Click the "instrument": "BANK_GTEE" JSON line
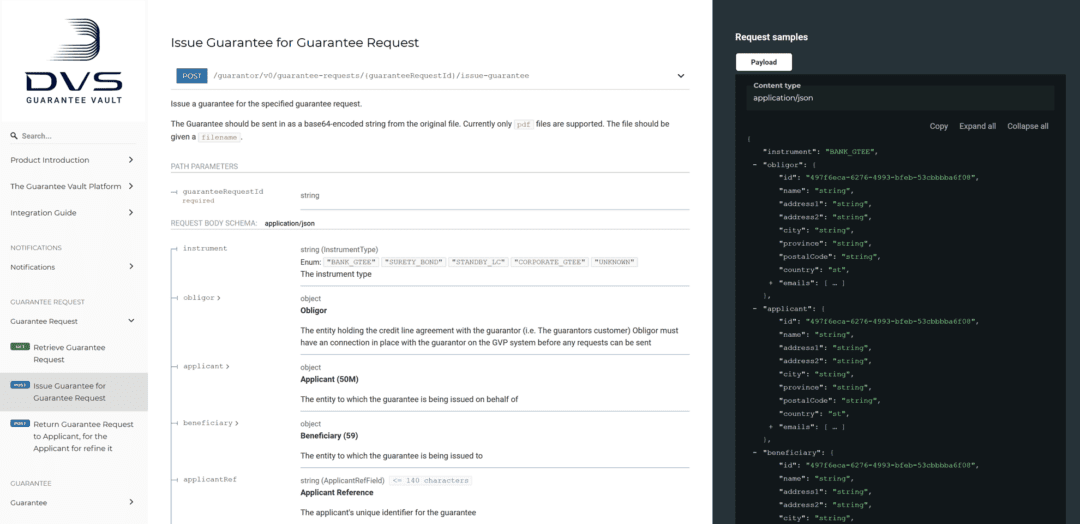Screen dimensions: 1080x524 (820, 151)
